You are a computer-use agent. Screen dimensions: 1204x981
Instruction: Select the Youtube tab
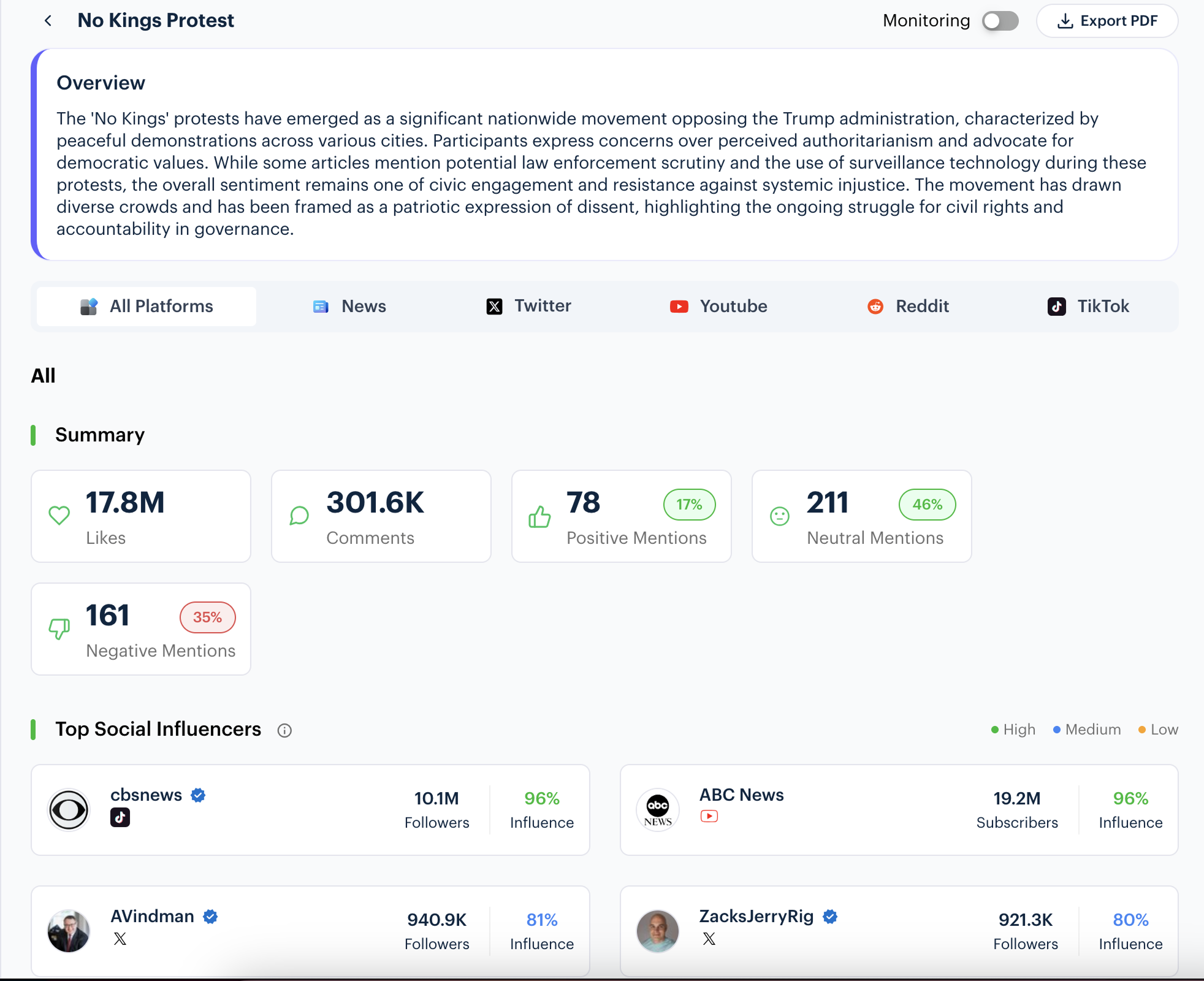tap(718, 306)
